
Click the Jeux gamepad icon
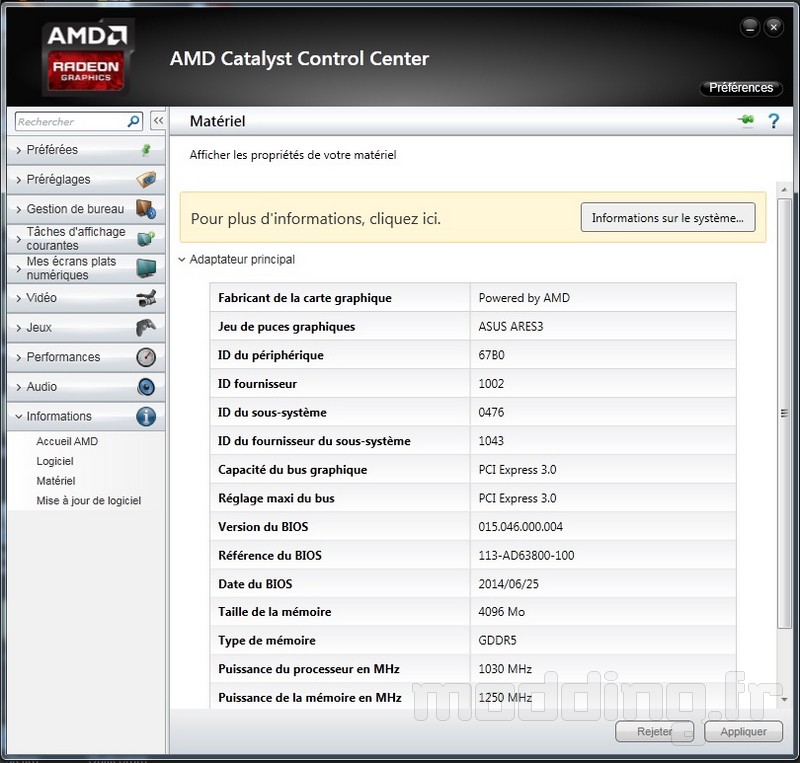tap(146, 327)
